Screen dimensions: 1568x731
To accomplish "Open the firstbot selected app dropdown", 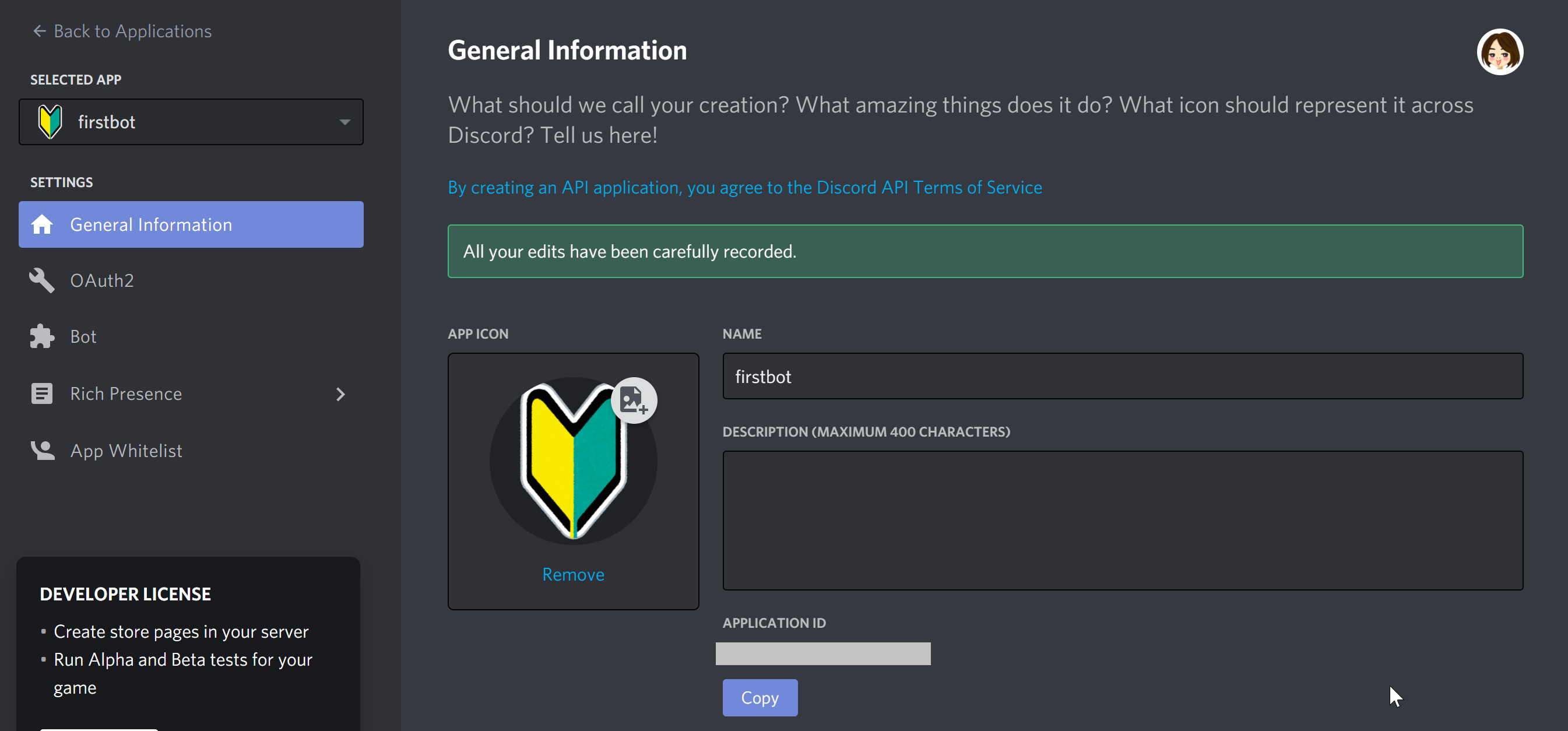I will tap(344, 122).
